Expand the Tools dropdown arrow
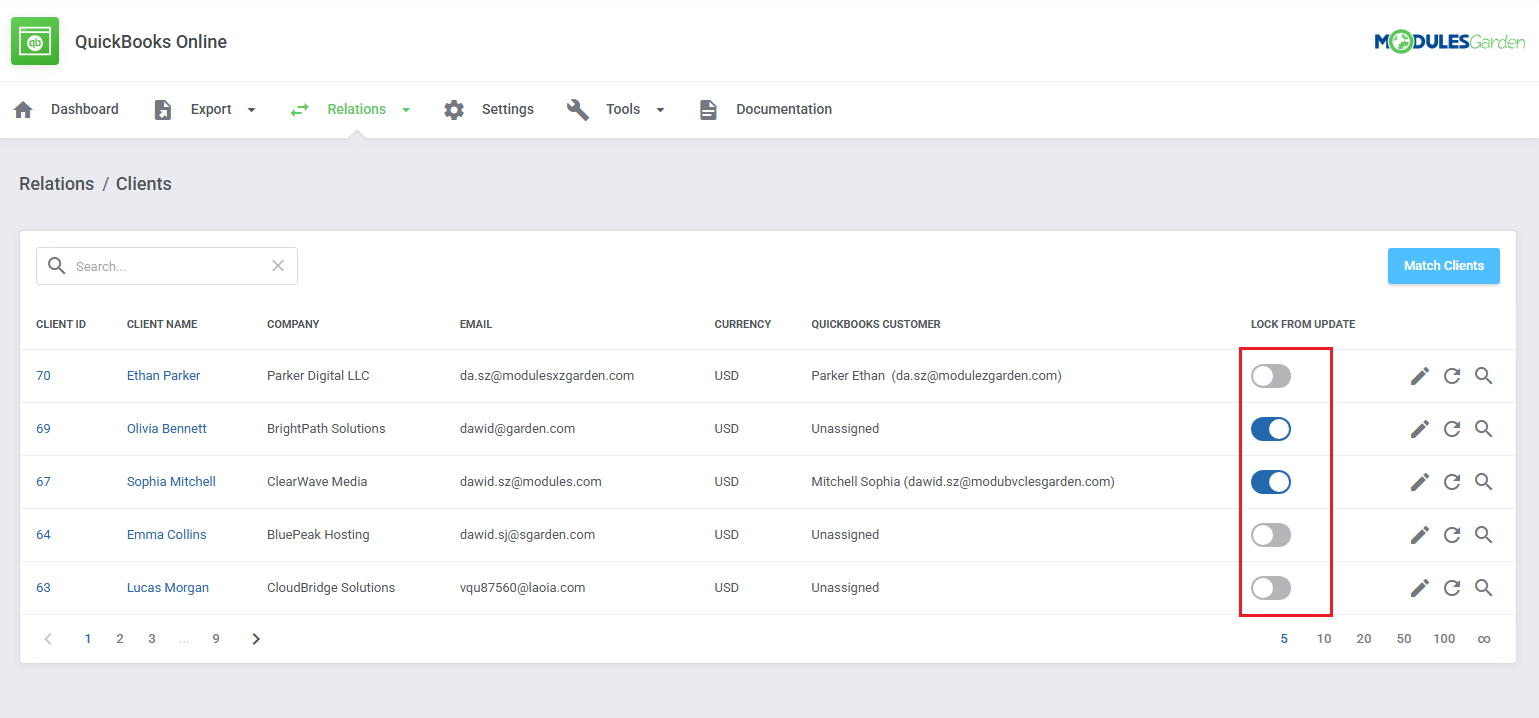The width and height of the screenshot is (1539, 718). [660, 110]
